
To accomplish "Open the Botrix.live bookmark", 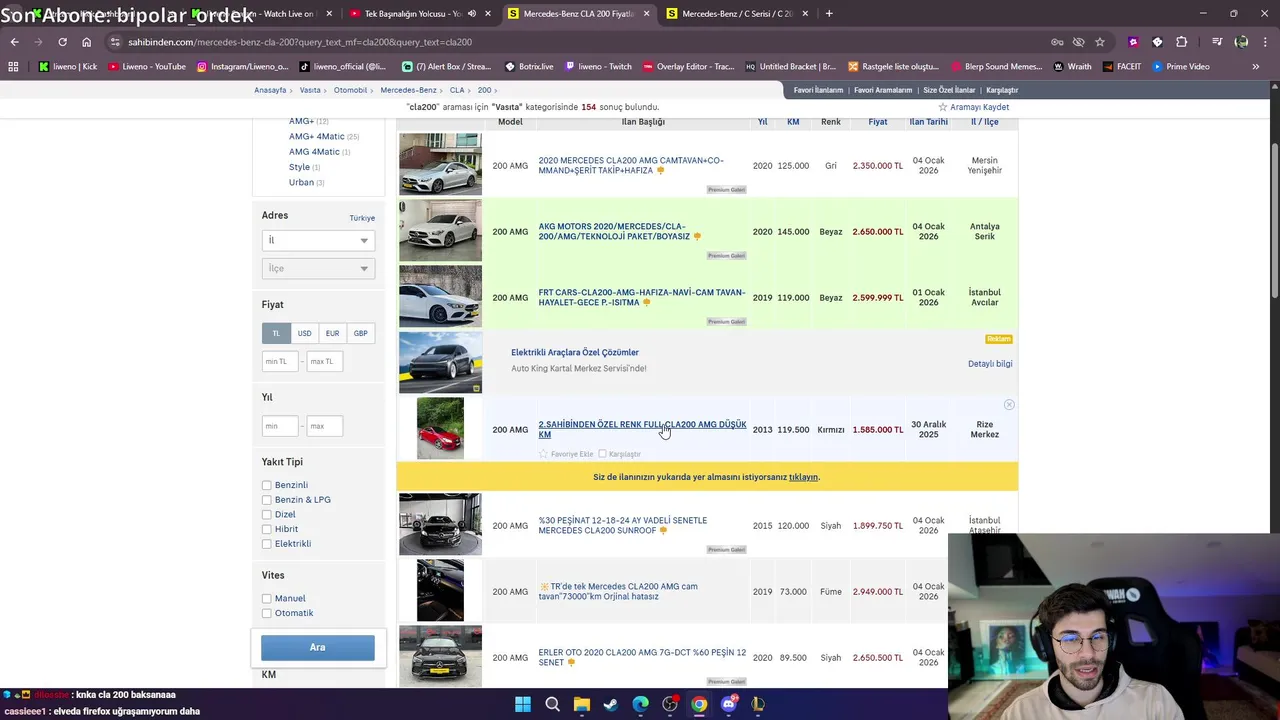I will (x=529, y=67).
